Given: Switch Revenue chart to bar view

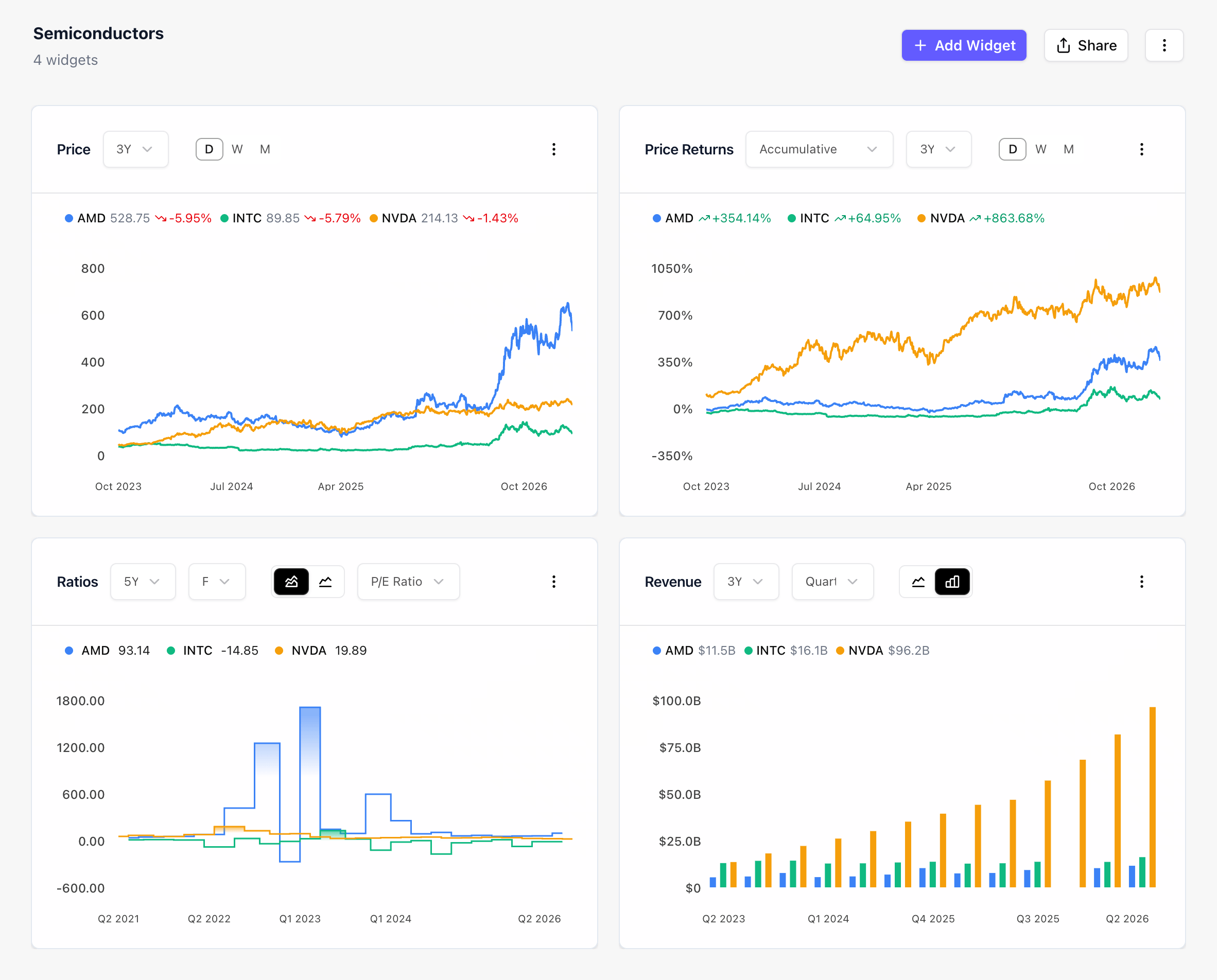Looking at the screenshot, I should [952, 582].
